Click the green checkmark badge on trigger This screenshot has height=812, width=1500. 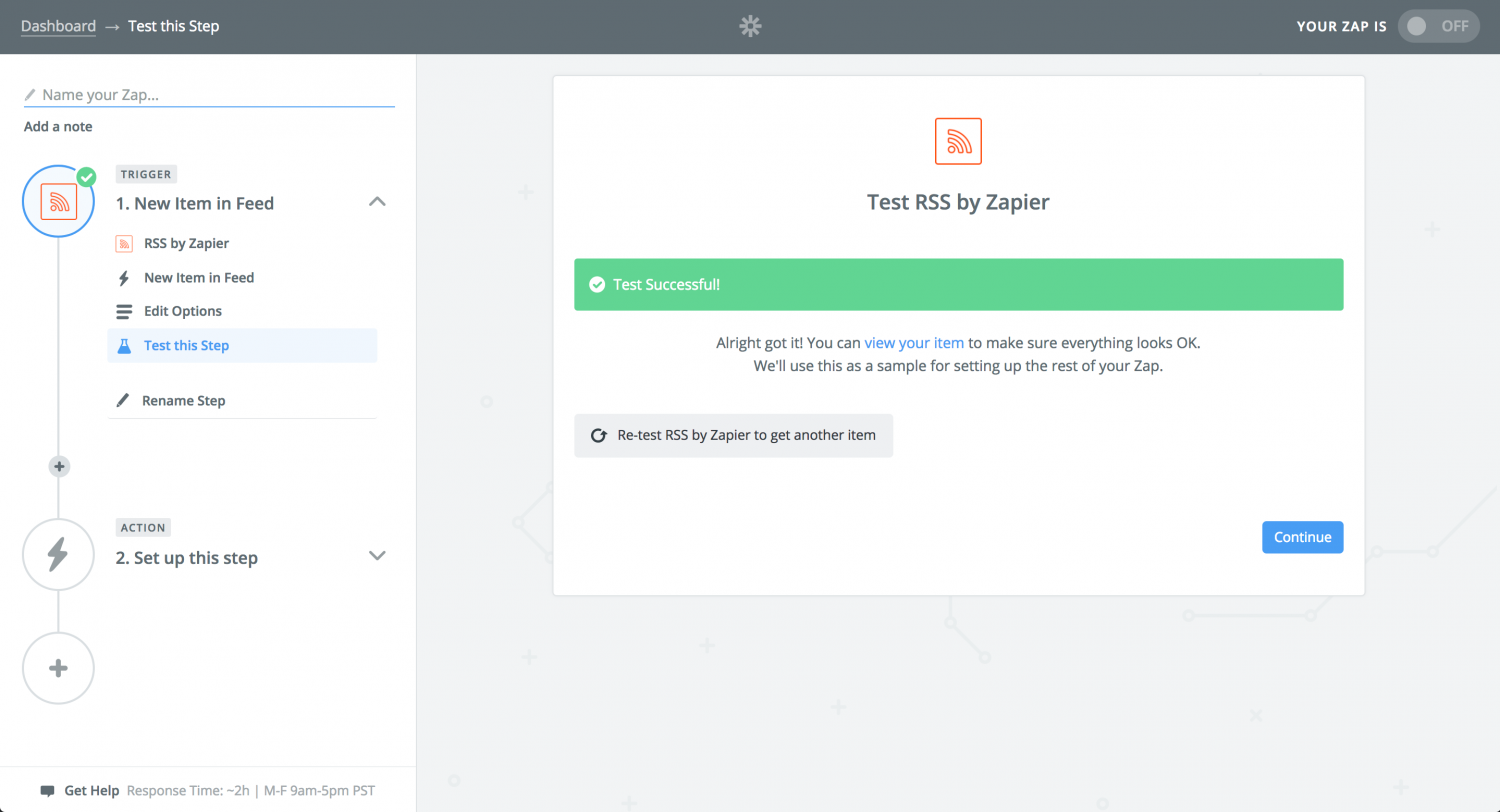click(87, 177)
